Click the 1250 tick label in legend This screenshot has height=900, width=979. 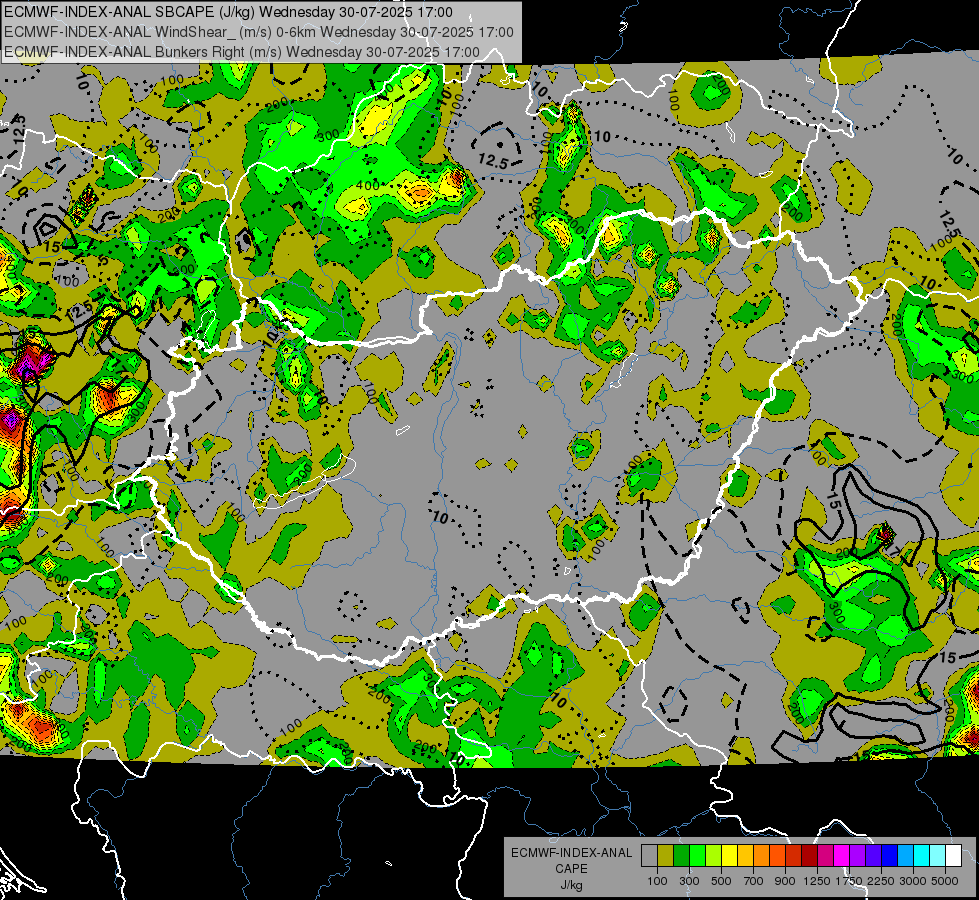coord(817,881)
